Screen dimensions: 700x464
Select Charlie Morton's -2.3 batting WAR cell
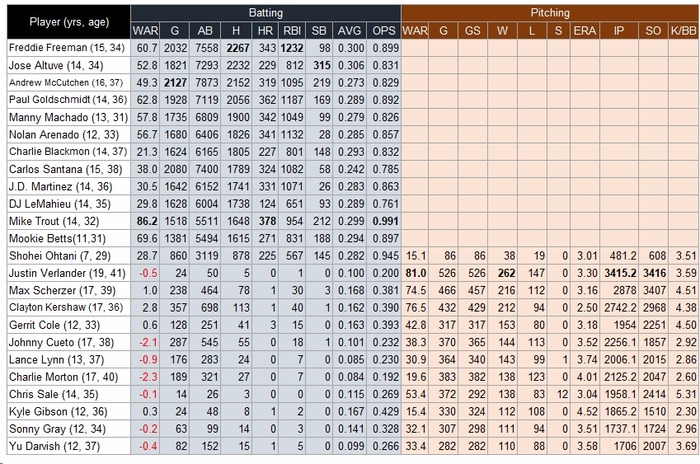(x=145, y=377)
